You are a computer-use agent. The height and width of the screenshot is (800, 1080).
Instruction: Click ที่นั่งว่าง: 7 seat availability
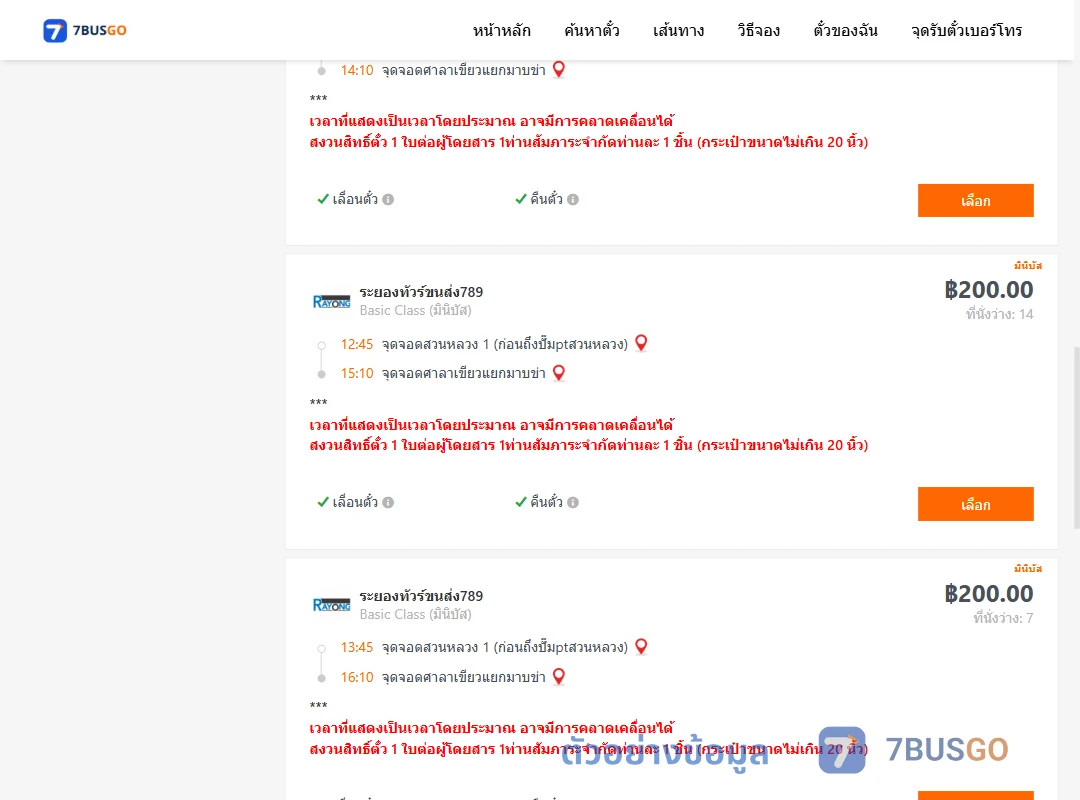point(1003,618)
